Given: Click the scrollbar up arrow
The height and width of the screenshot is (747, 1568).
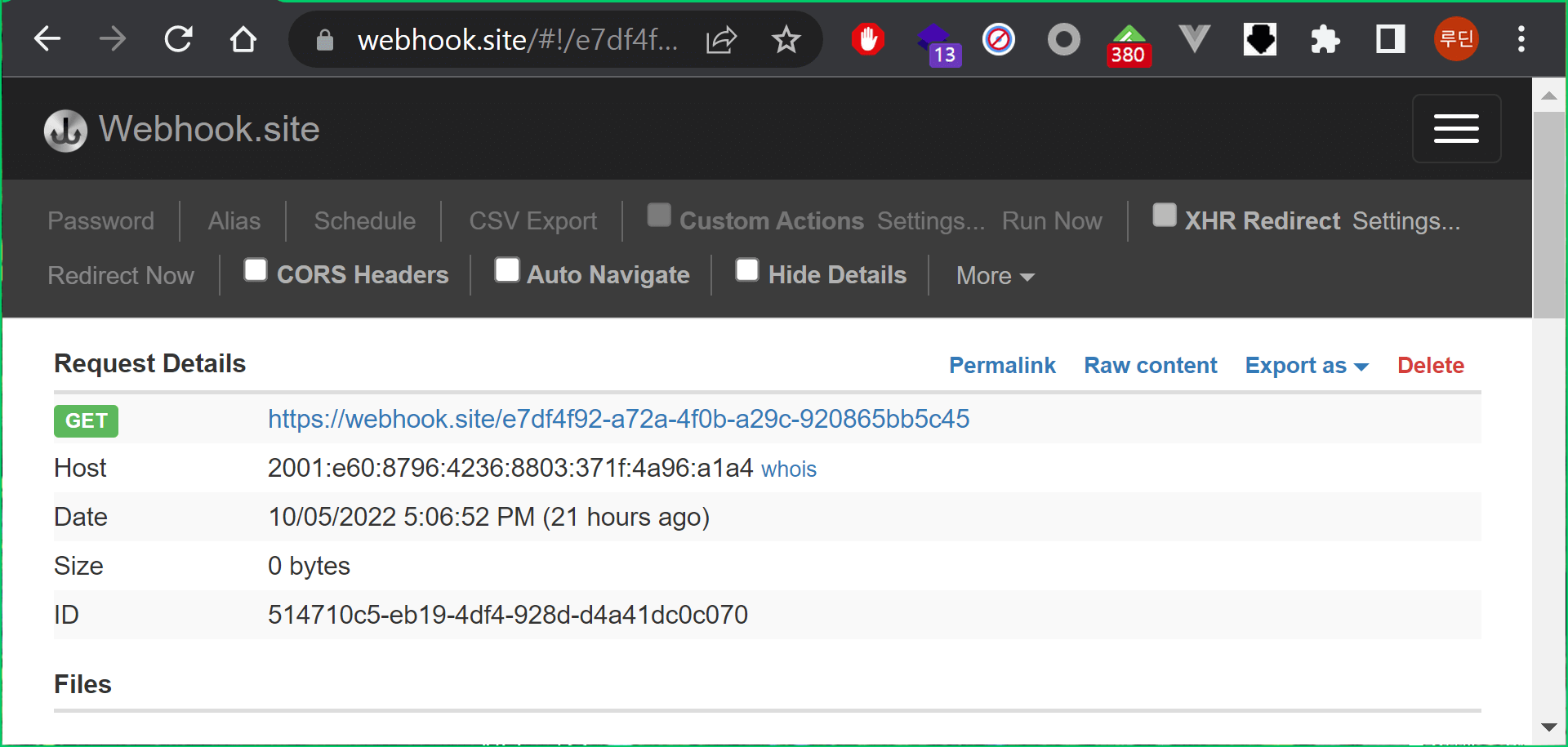Looking at the screenshot, I should coord(1548,96).
